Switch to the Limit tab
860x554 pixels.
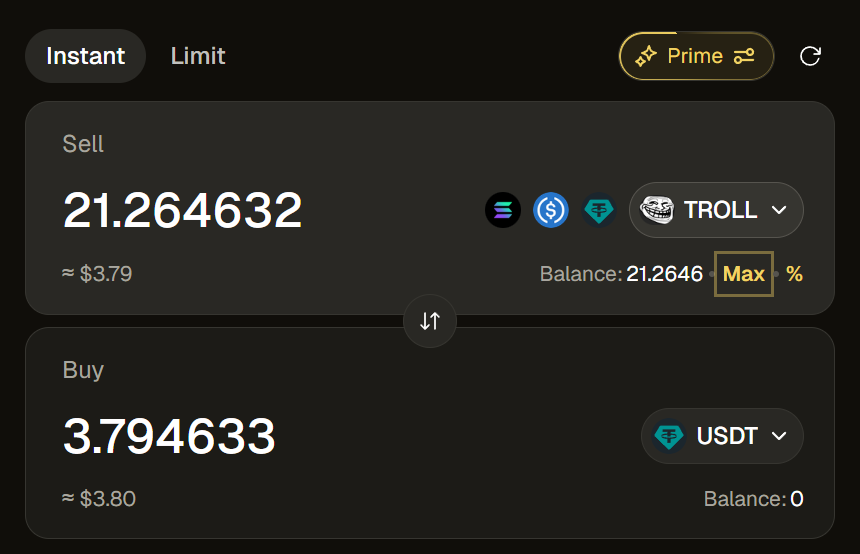click(198, 56)
